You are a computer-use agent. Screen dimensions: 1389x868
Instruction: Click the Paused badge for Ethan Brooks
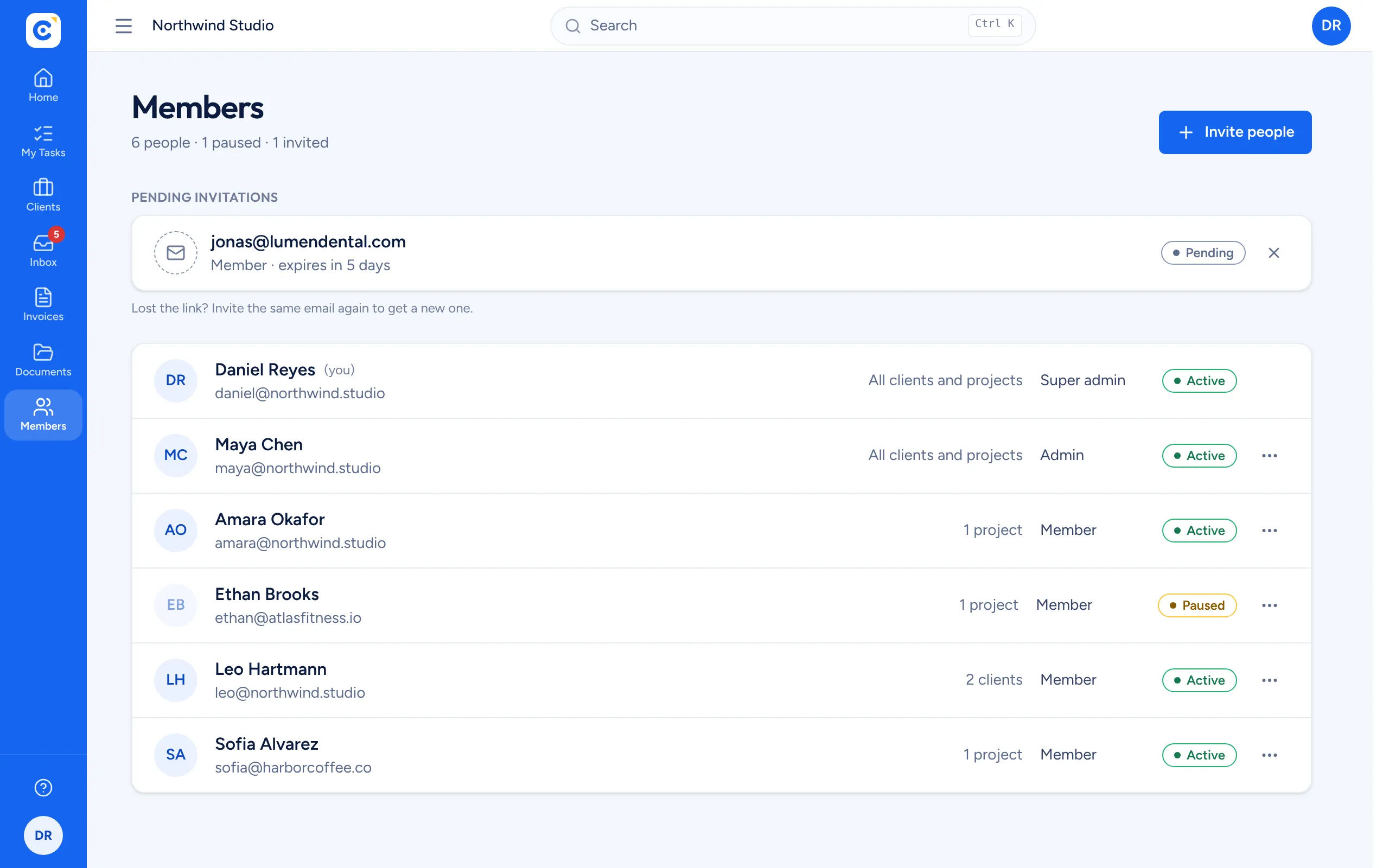1197,605
